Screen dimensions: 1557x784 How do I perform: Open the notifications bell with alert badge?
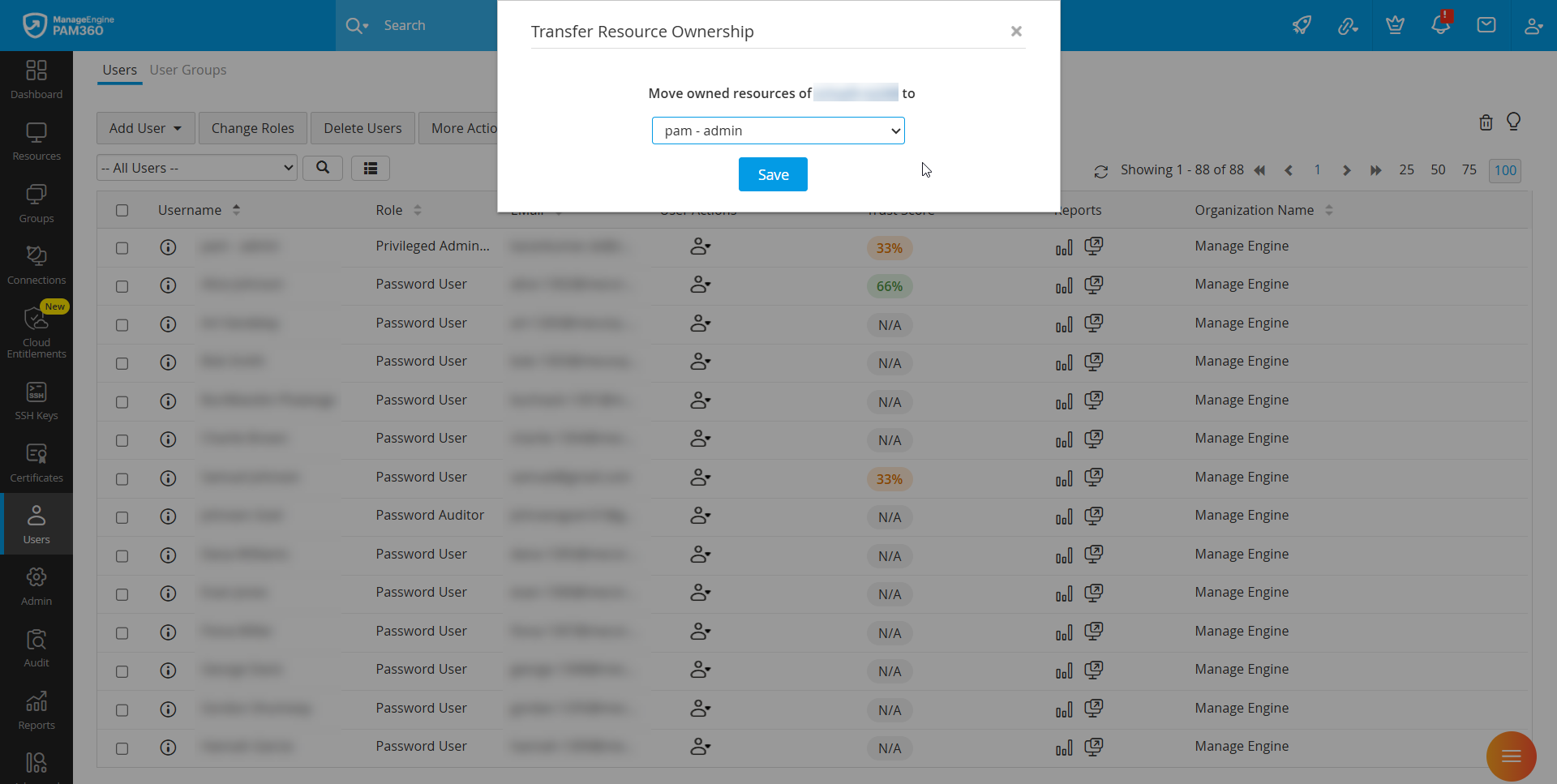(x=1441, y=25)
